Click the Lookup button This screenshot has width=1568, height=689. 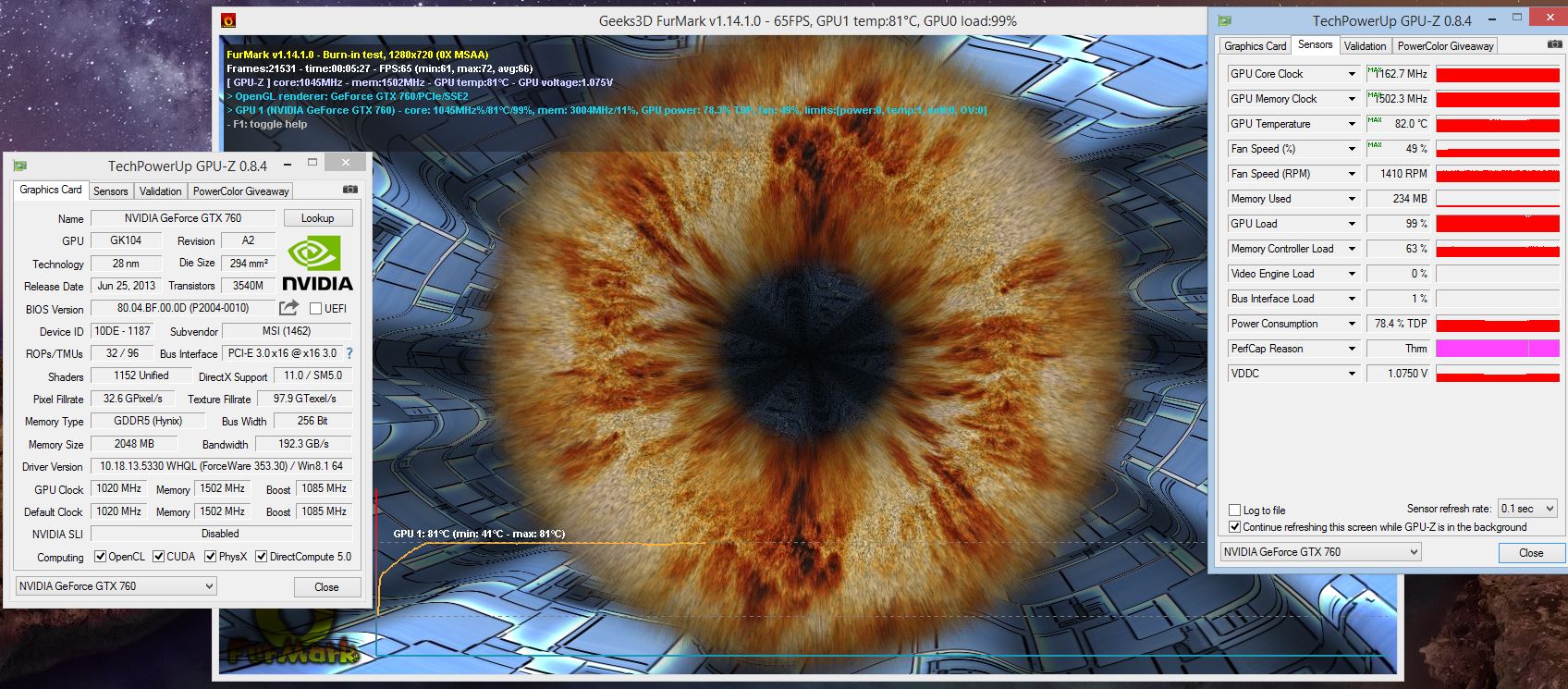click(317, 218)
